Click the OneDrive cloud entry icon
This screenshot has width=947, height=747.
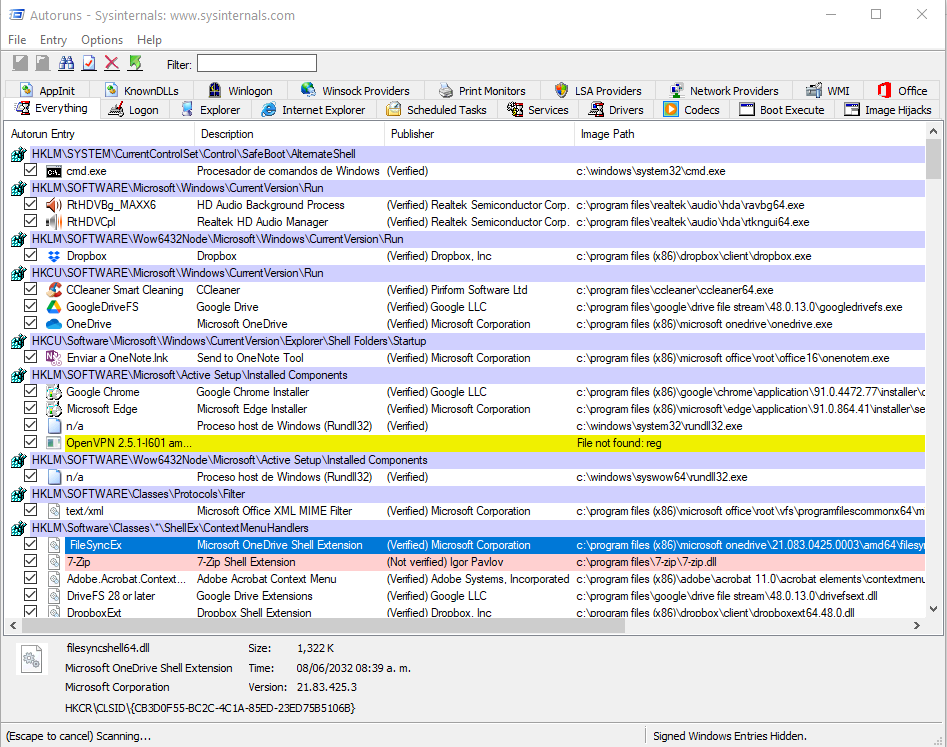pos(54,324)
